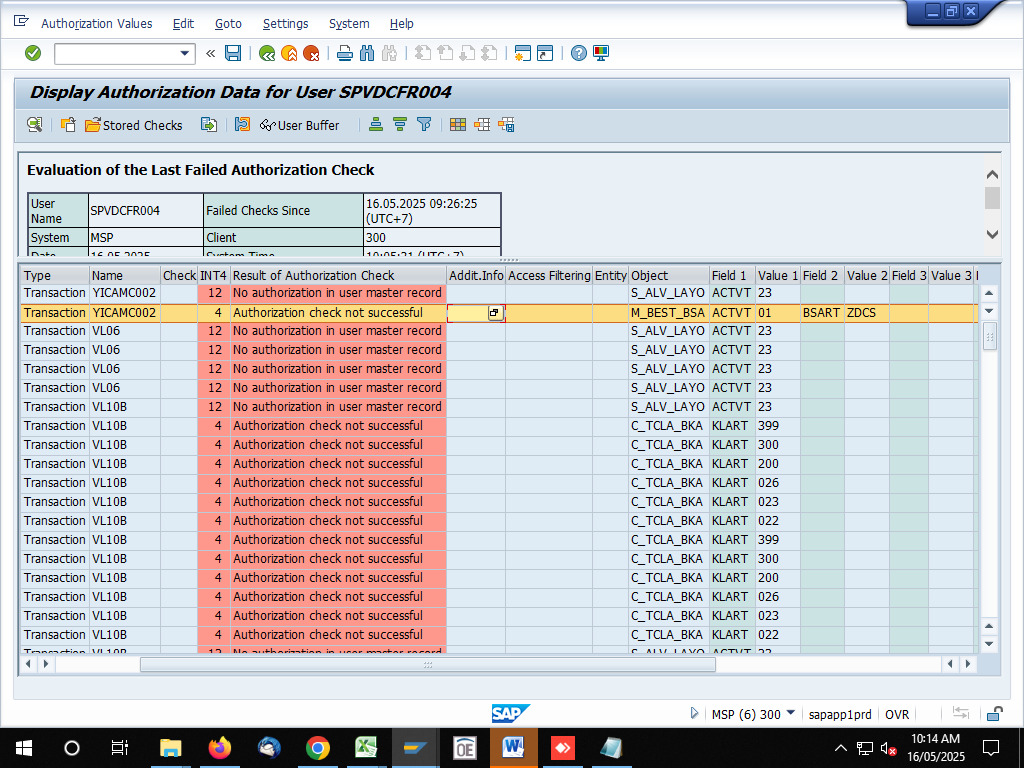This screenshot has height=768, width=1024.
Task: Open the Stored Checks button
Action: (134, 125)
